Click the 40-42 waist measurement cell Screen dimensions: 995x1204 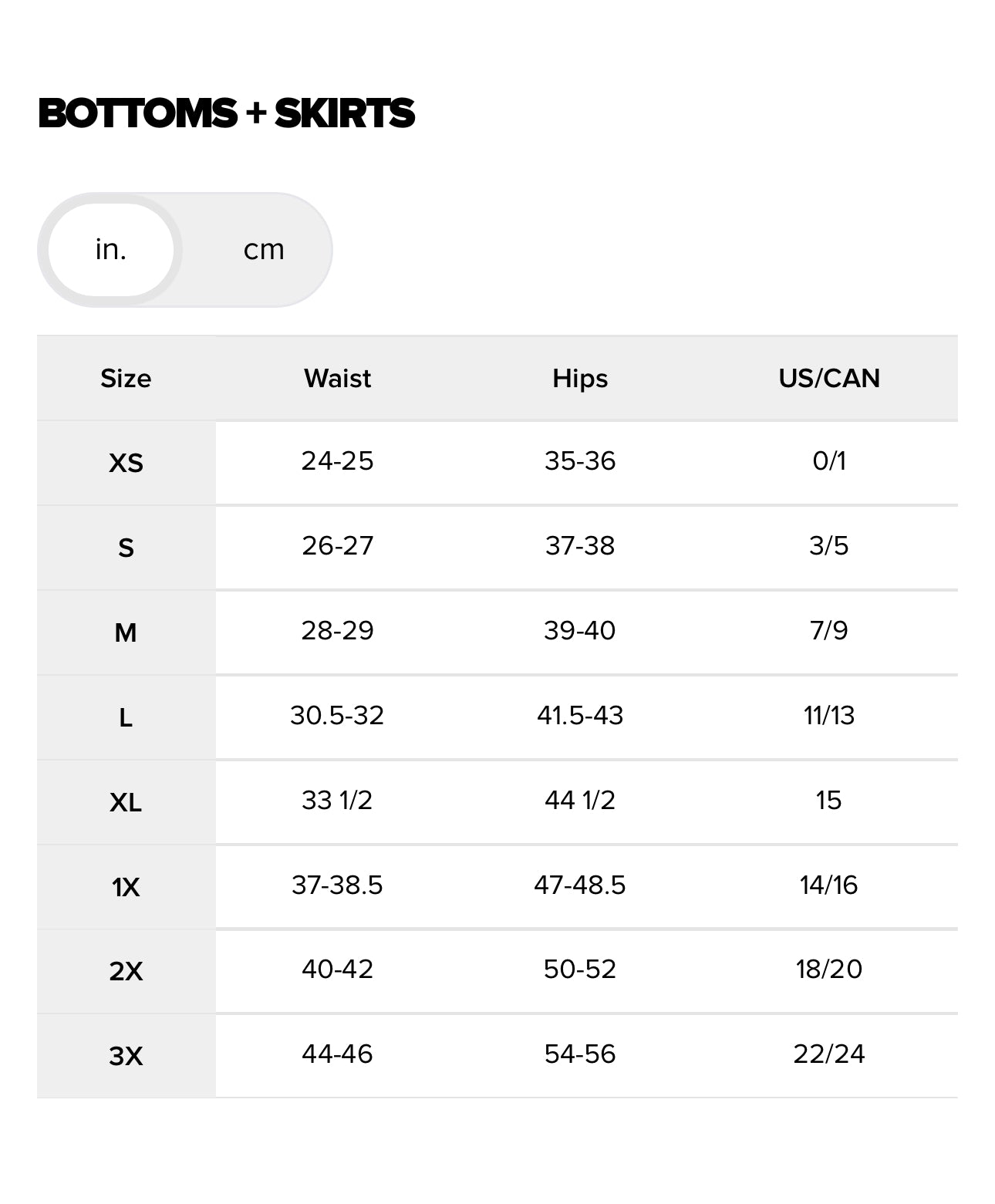tap(337, 969)
